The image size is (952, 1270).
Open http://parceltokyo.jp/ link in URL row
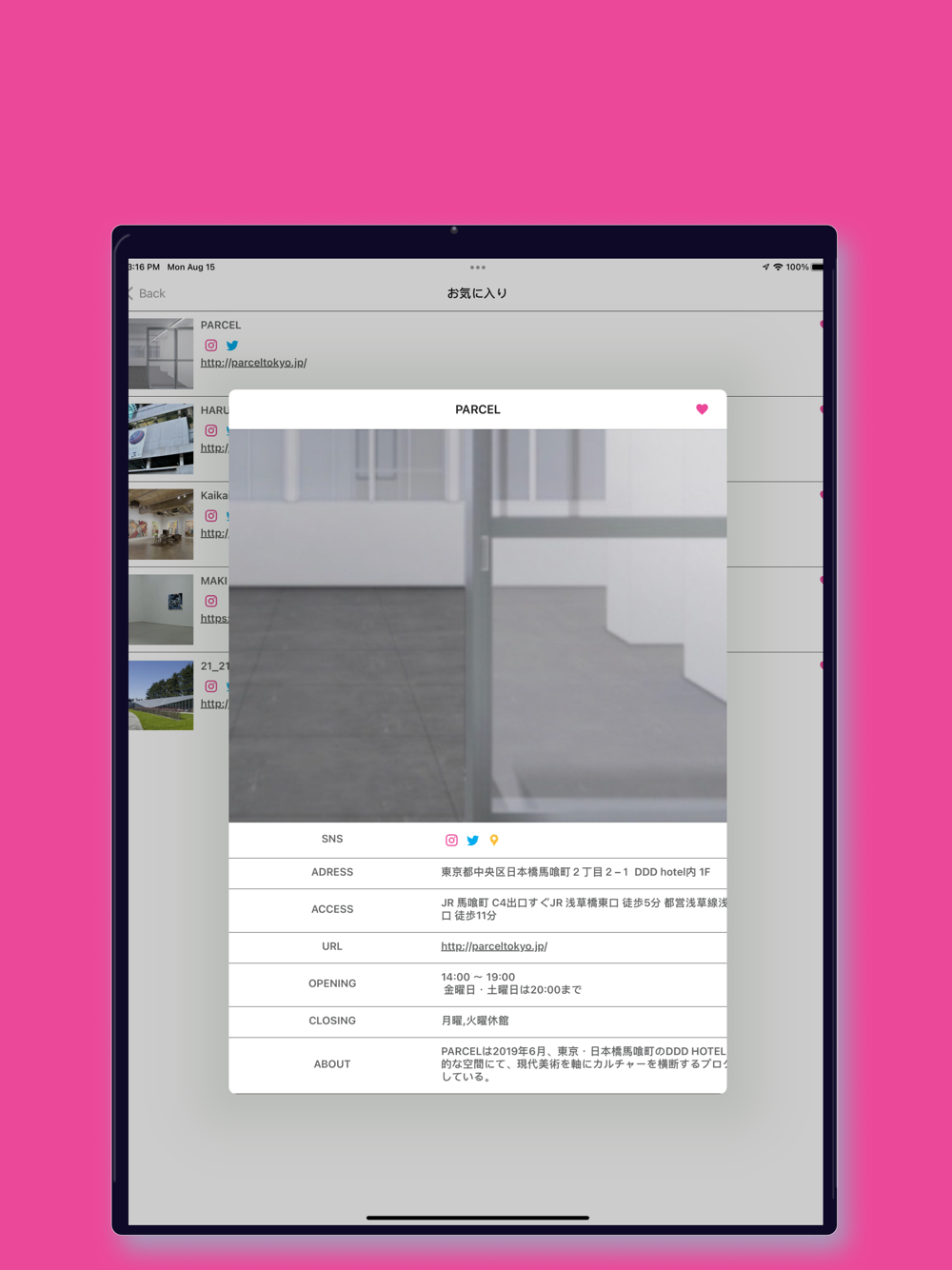tap(494, 946)
